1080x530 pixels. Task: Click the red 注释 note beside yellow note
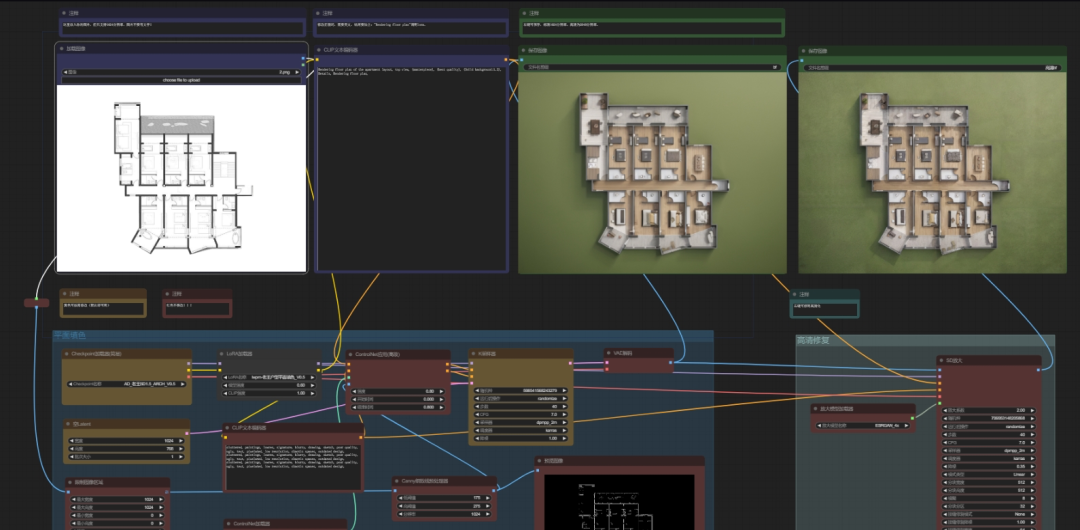[x=197, y=303]
